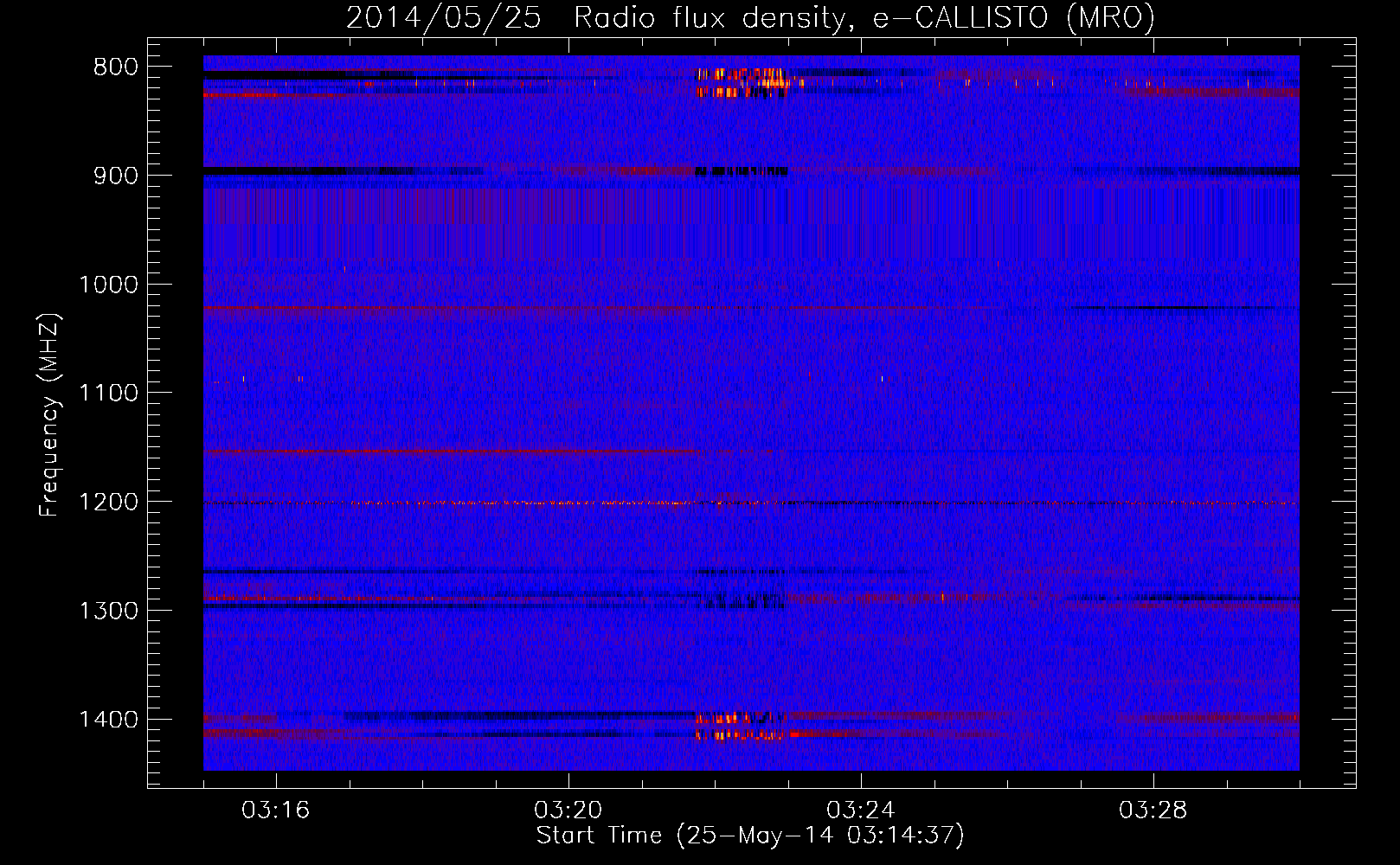Screen dimensions: 1400x865
Task: Select the 900 frequency axis label
Action: [116, 176]
